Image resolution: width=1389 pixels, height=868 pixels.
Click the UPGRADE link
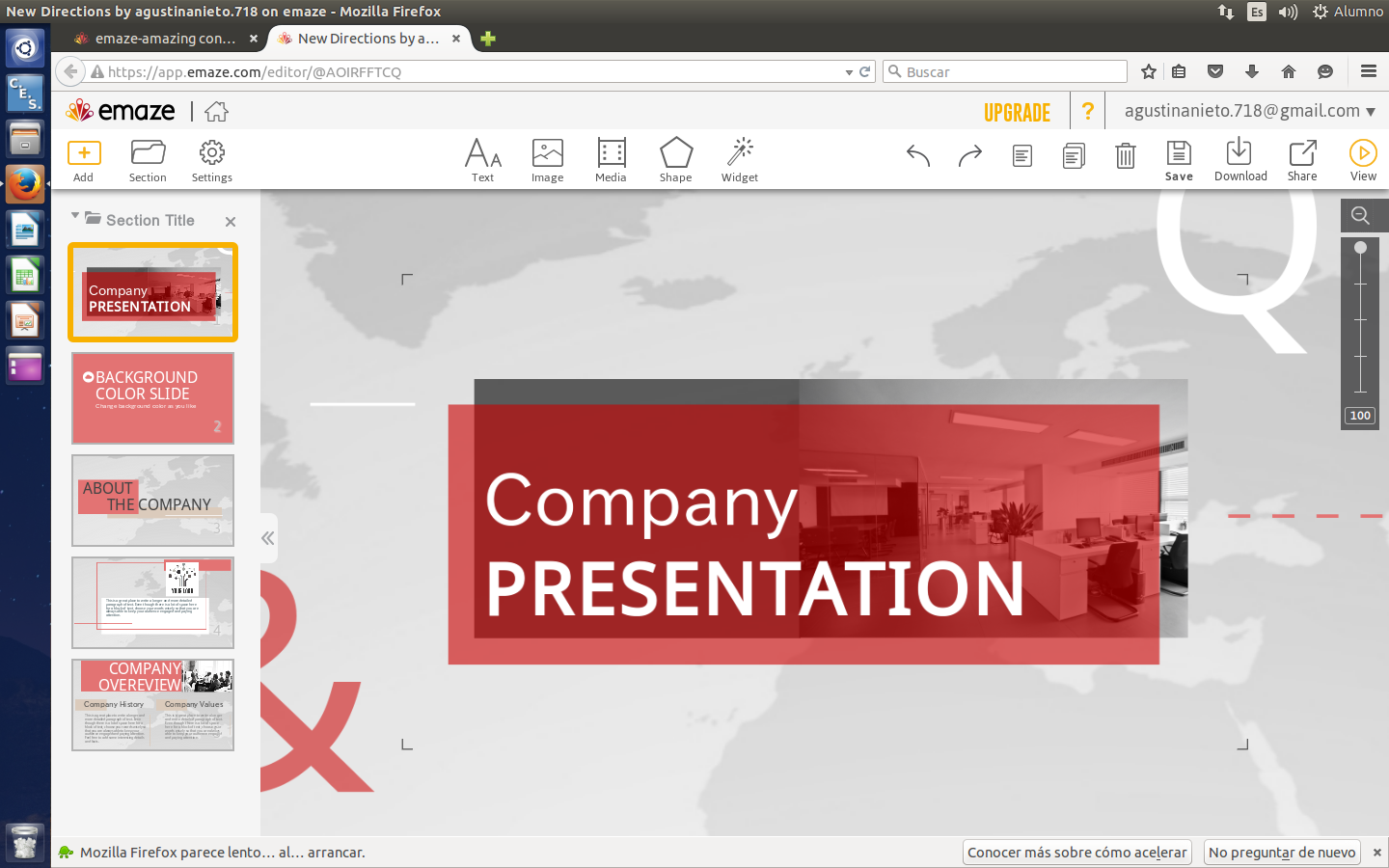[1017, 113]
